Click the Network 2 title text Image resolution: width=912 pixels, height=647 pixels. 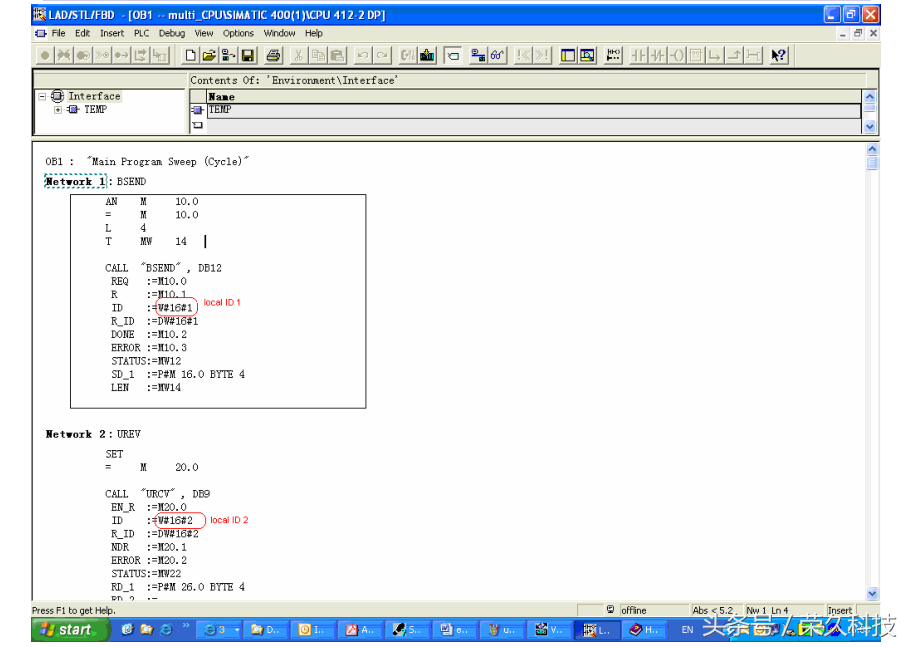coord(129,434)
